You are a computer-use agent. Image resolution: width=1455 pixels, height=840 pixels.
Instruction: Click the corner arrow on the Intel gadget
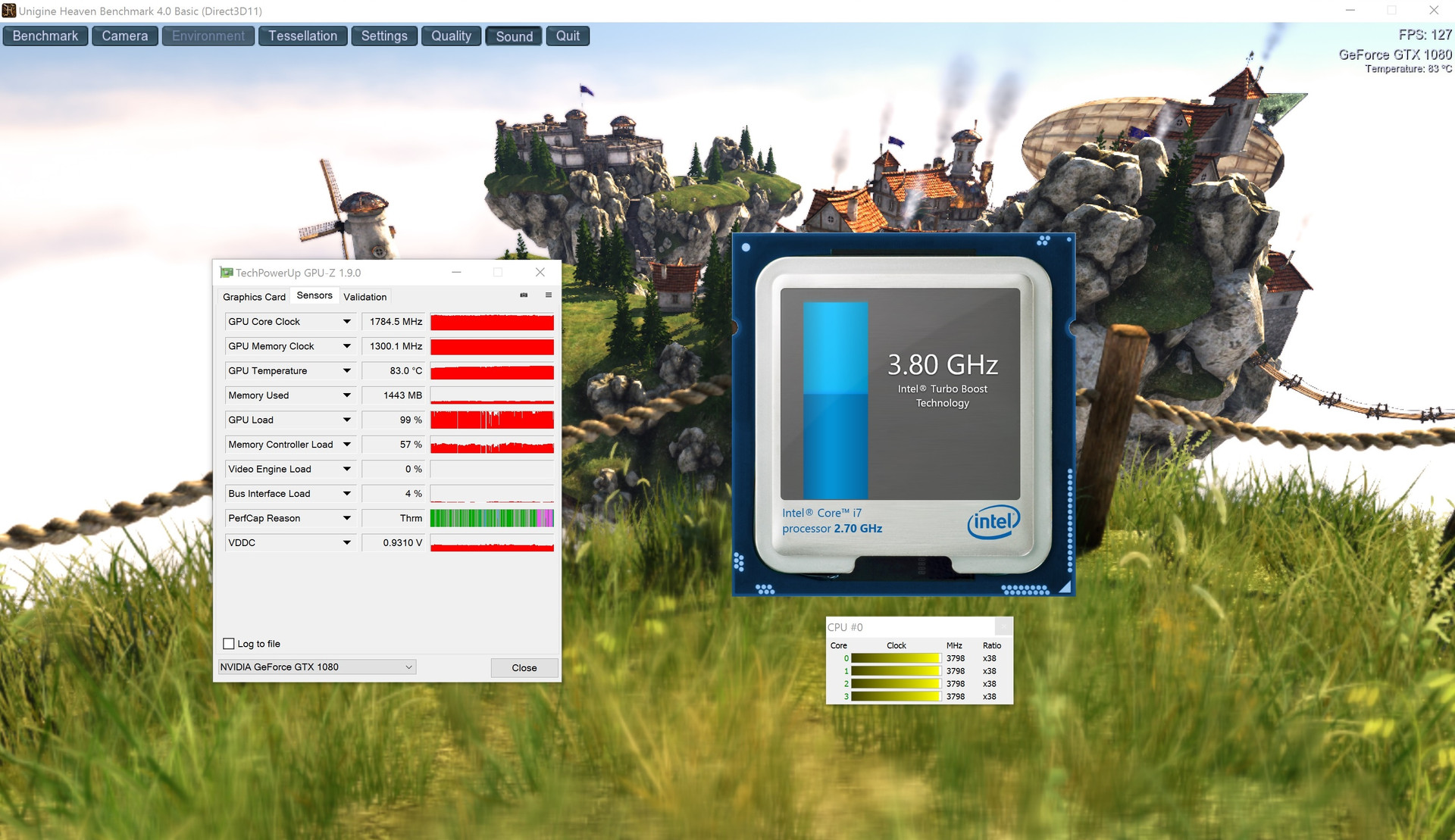pos(1065,587)
